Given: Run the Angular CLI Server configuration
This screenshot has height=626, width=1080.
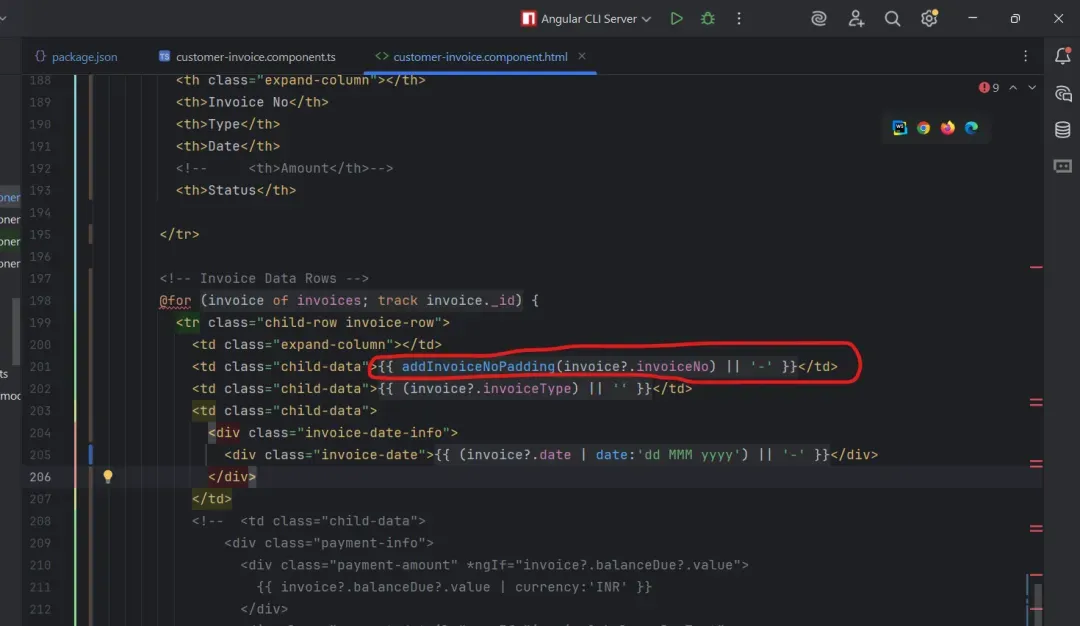Looking at the screenshot, I should click(x=677, y=18).
